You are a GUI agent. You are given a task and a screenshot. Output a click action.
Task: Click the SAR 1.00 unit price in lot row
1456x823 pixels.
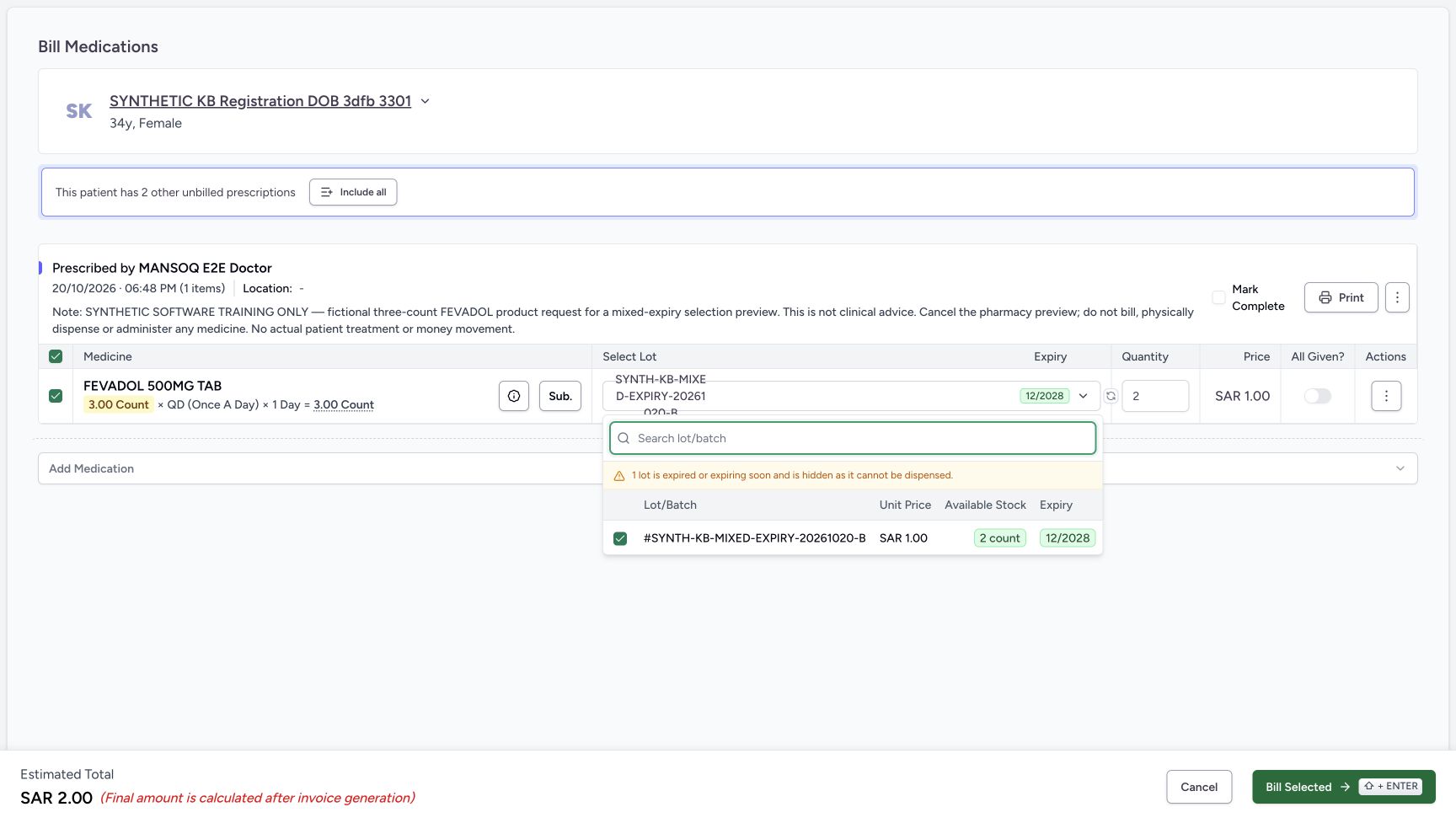(x=903, y=538)
